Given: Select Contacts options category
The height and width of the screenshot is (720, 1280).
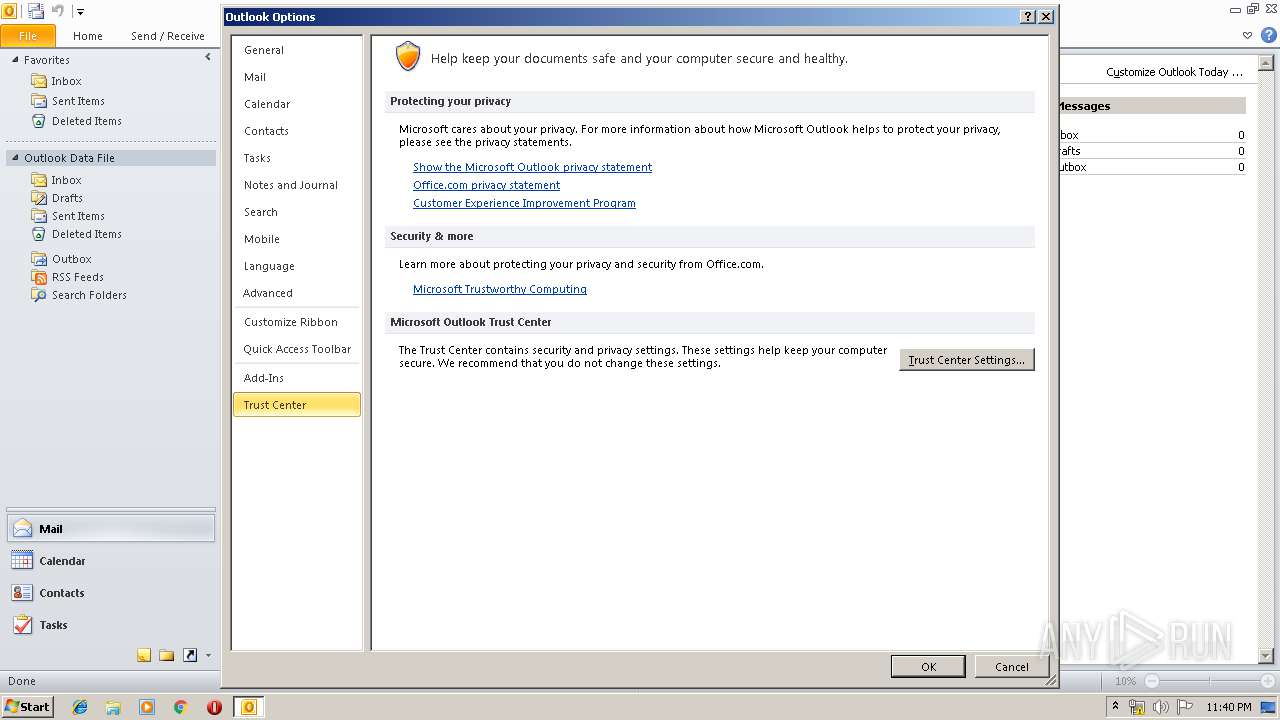Looking at the screenshot, I should 297,131.
